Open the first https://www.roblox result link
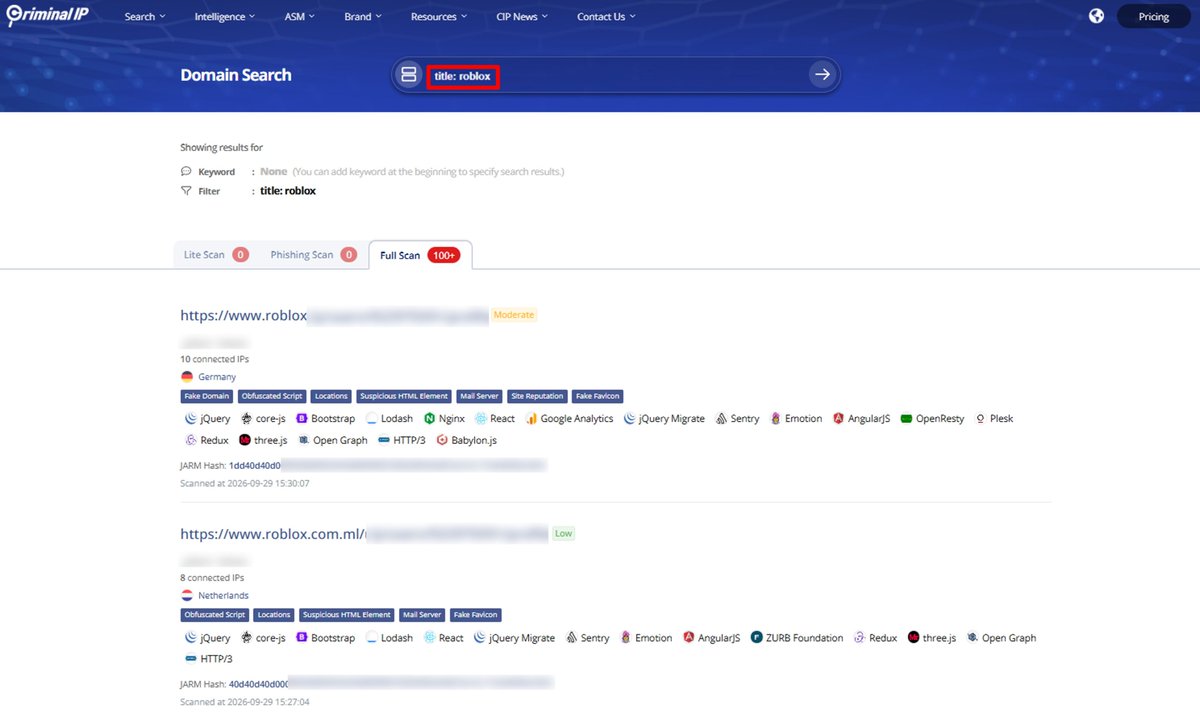1200x714 pixels. pyautogui.click(x=334, y=315)
